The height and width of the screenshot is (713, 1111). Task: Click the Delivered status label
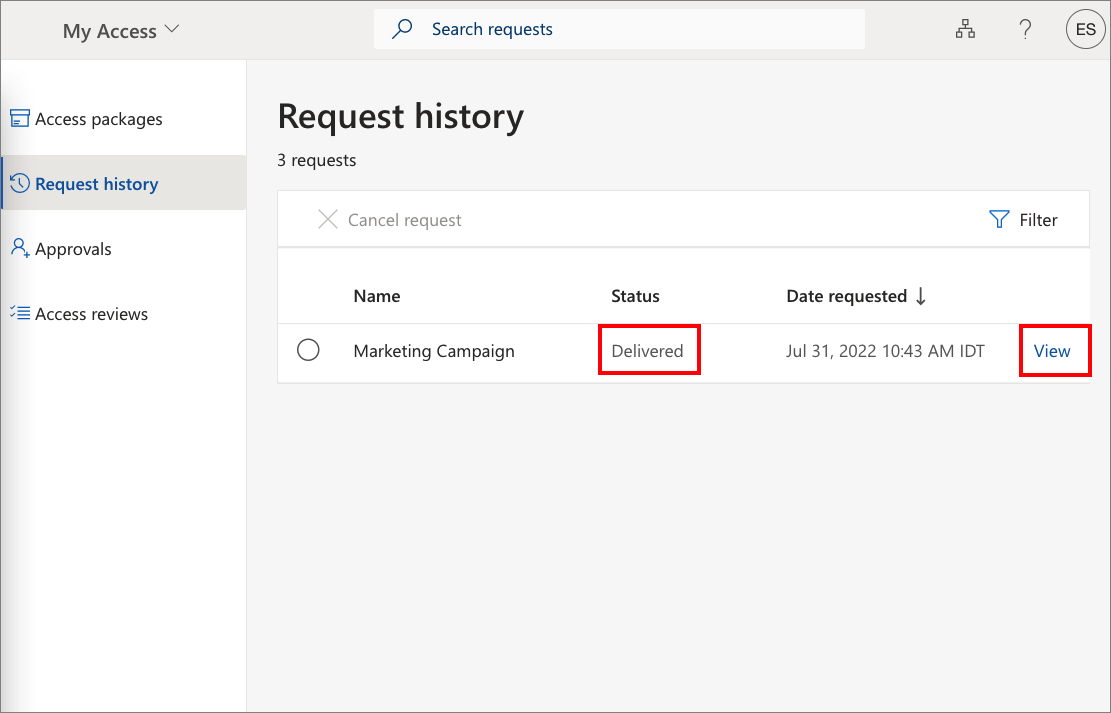click(x=648, y=350)
